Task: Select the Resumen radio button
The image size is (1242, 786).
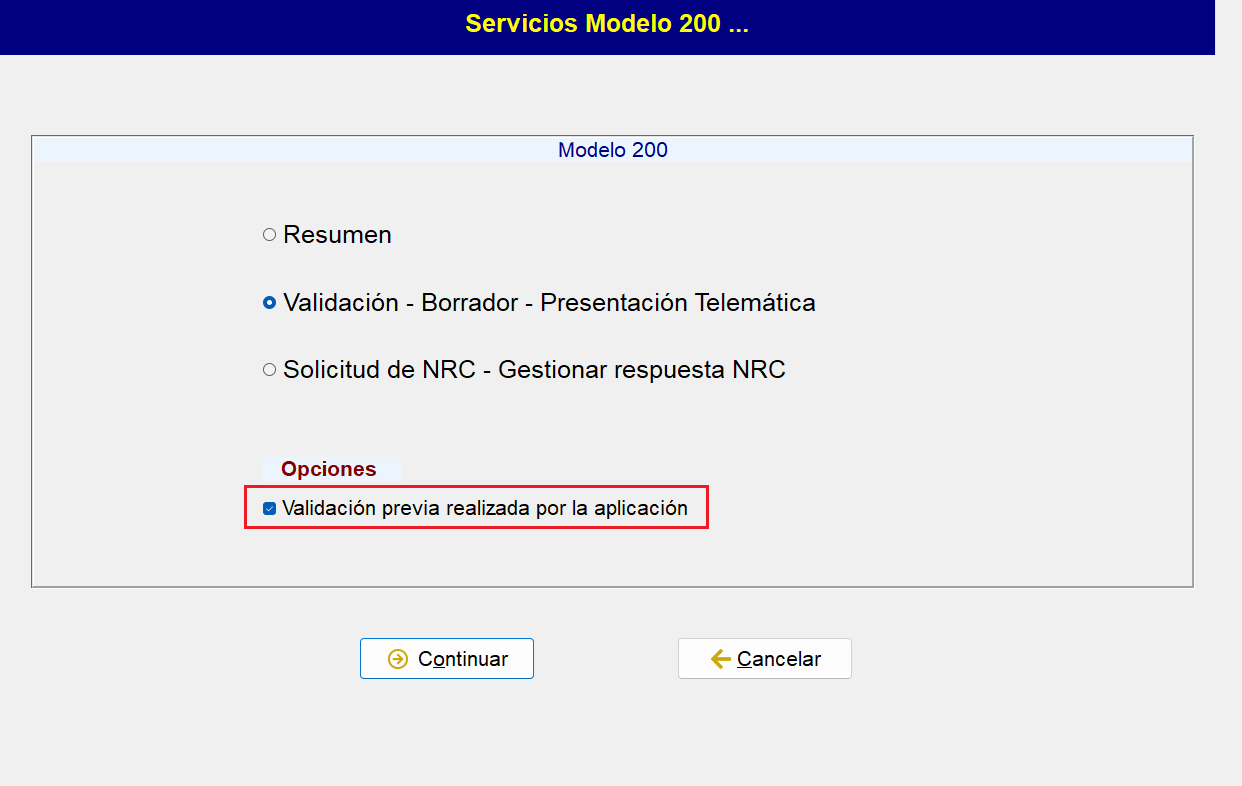Action: pyautogui.click(x=269, y=235)
